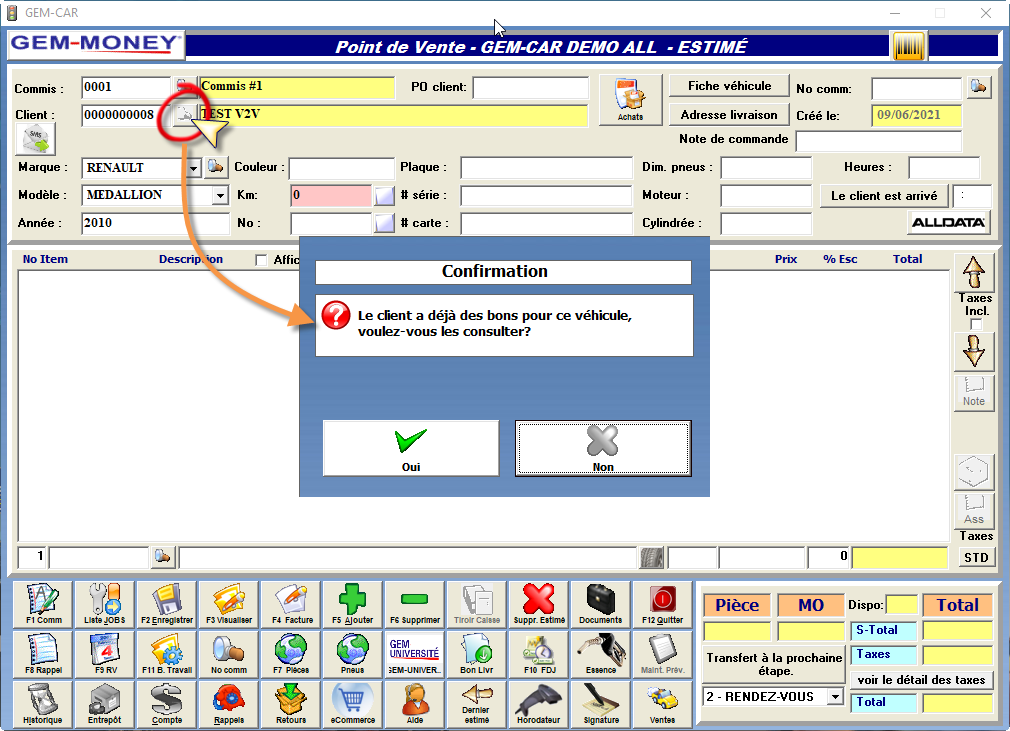Click the Note button
Image resolution: width=1010 pixels, height=731 pixels.
pyautogui.click(x=974, y=392)
